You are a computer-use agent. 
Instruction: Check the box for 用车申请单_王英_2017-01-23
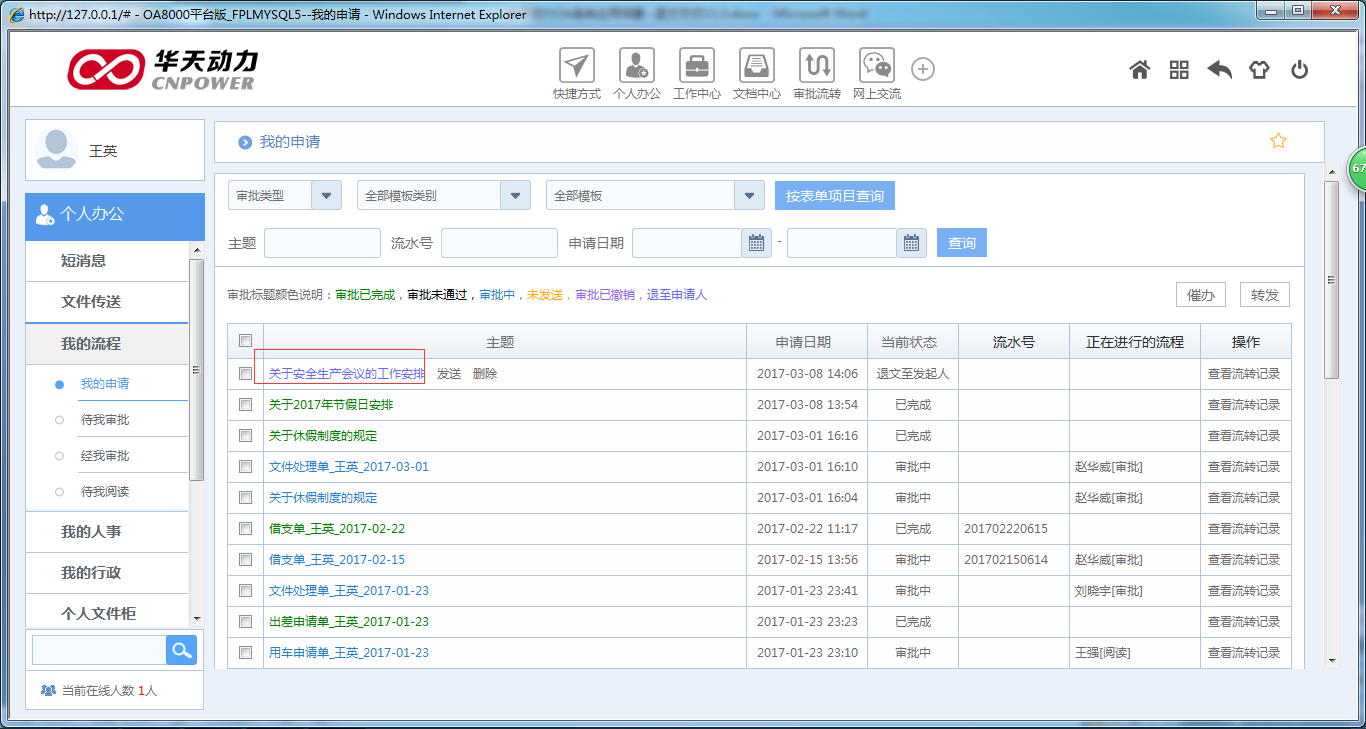(246, 653)
